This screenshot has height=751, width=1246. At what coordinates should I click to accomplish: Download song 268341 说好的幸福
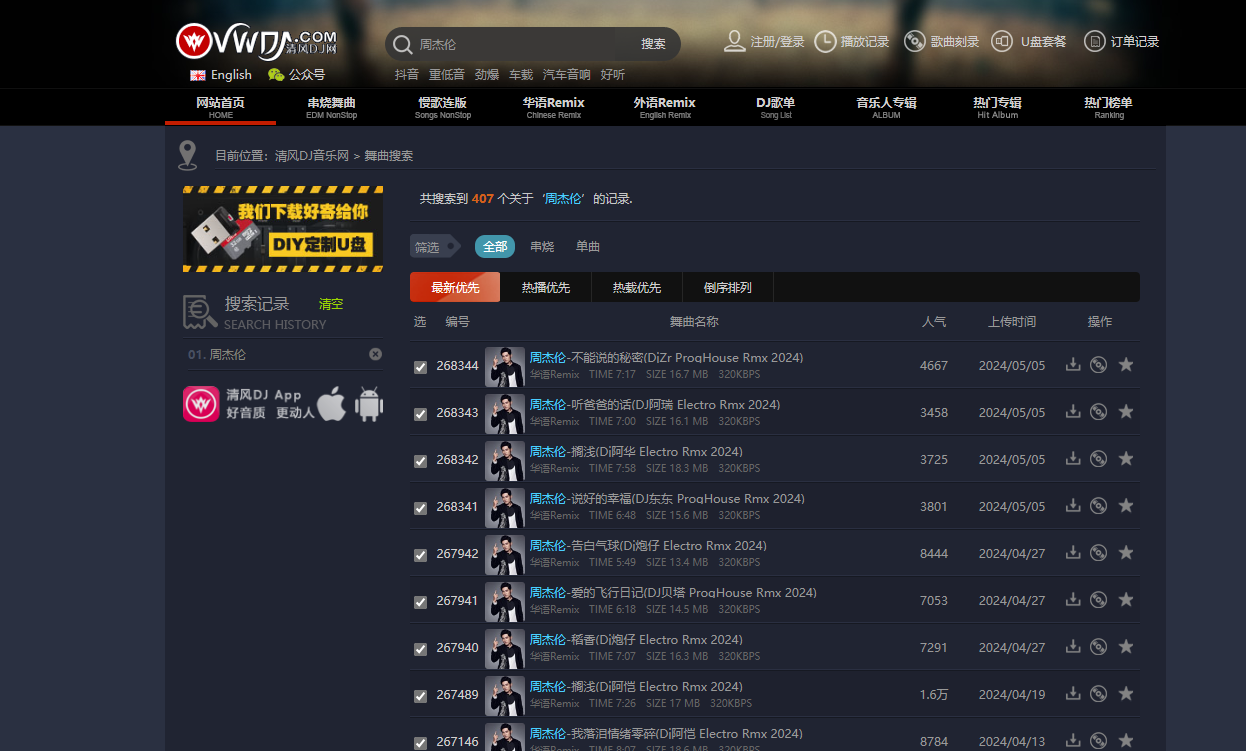pos(1073,506)
